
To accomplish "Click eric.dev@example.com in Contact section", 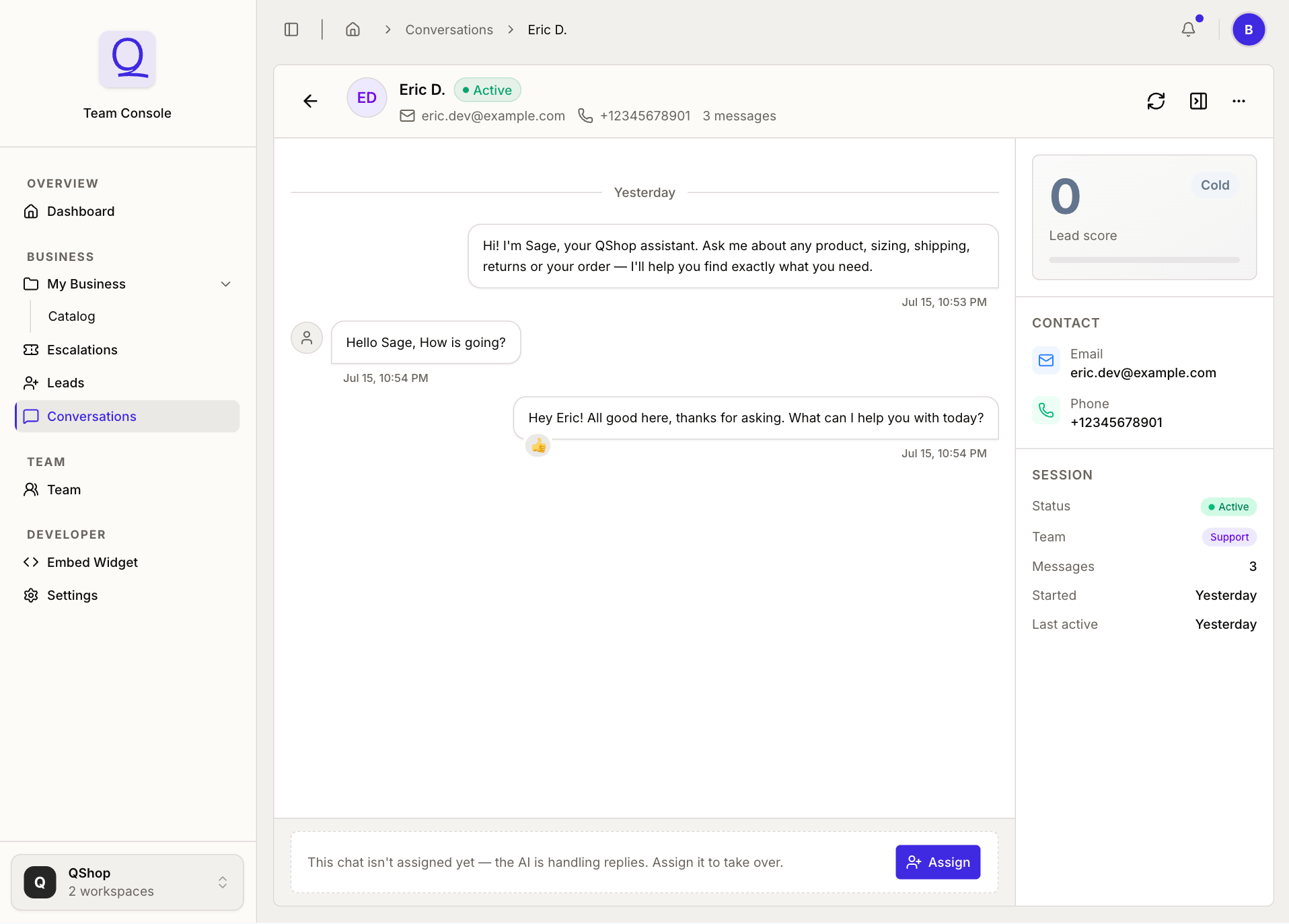I will [1143, 373].
